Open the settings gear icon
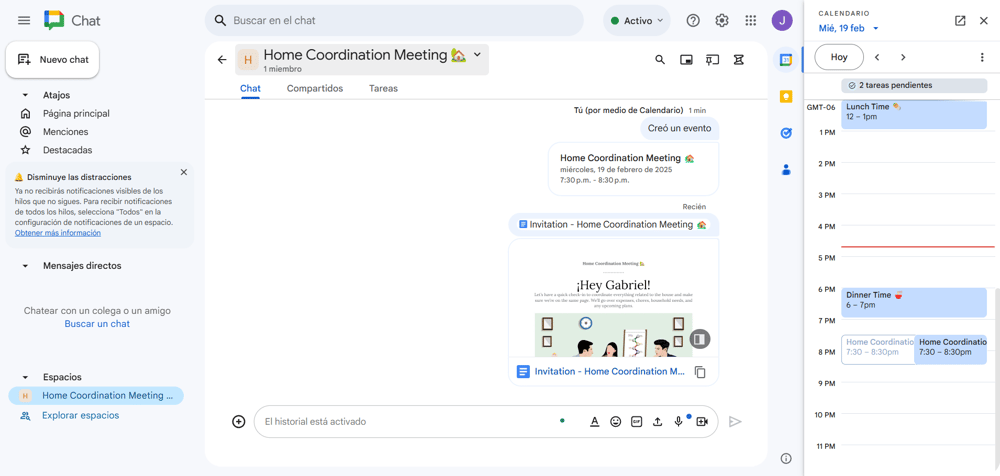1000x476 pixels. [x=722, y=20]
